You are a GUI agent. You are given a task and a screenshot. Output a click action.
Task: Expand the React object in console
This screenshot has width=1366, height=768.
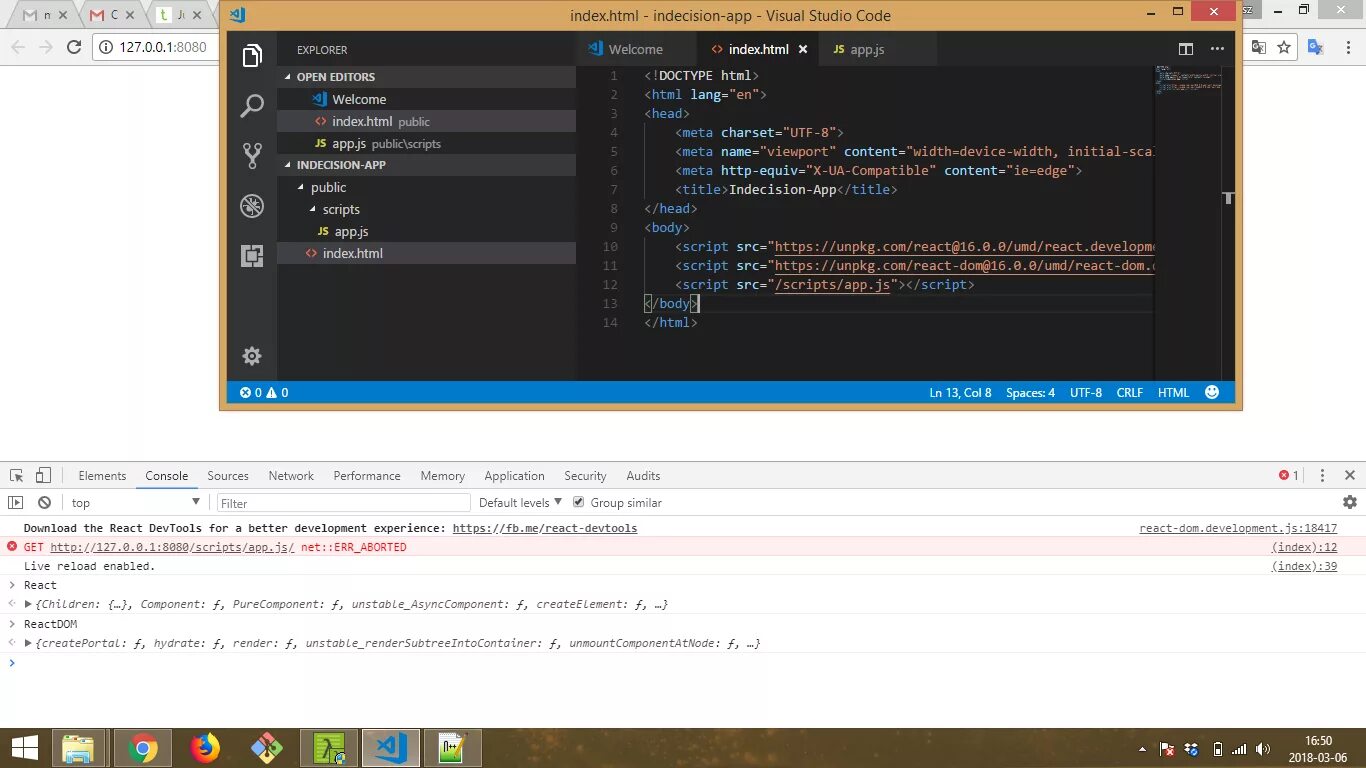pos(28,604)
